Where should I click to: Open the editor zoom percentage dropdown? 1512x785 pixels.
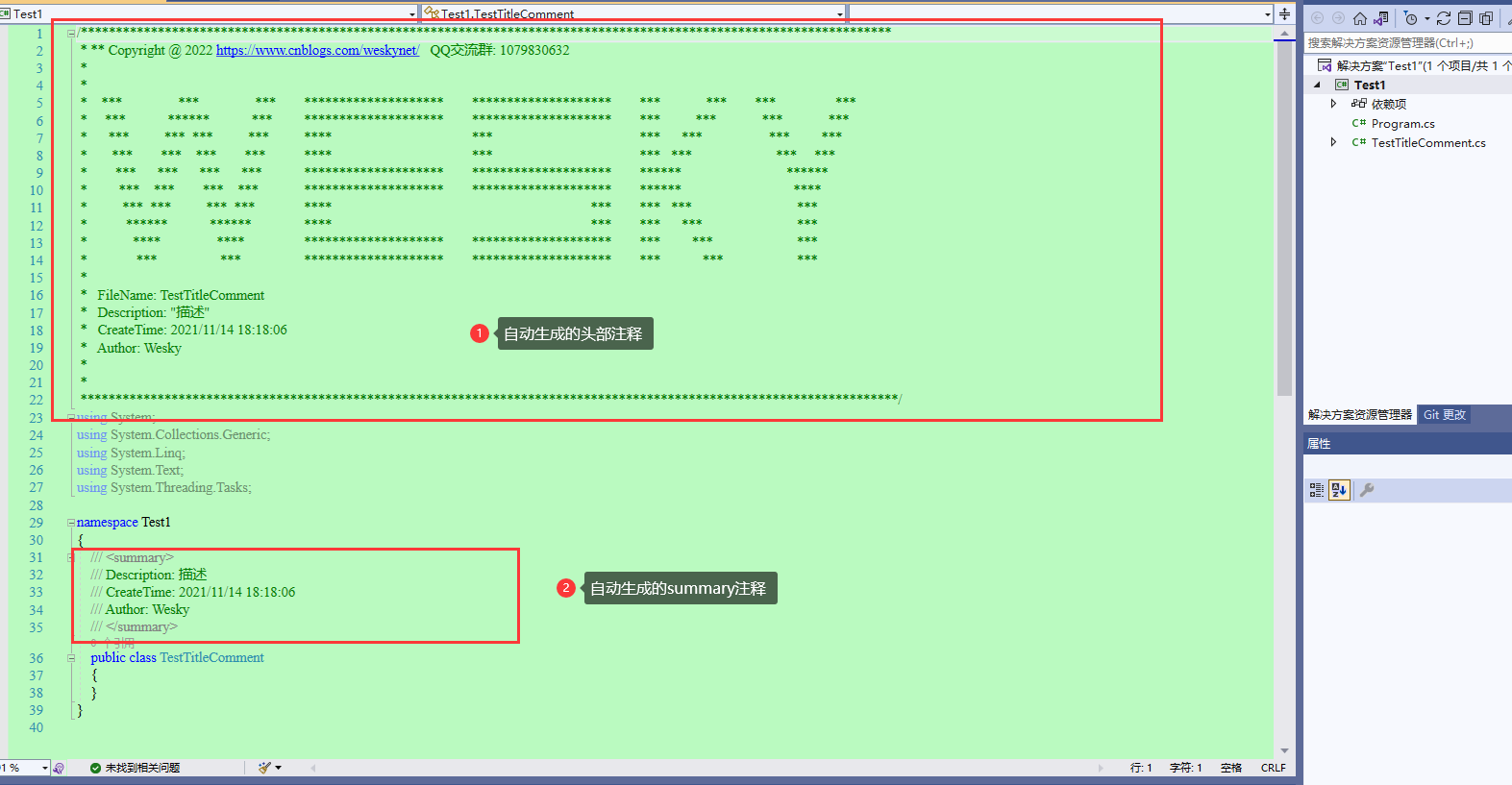(x=44, y=768)
